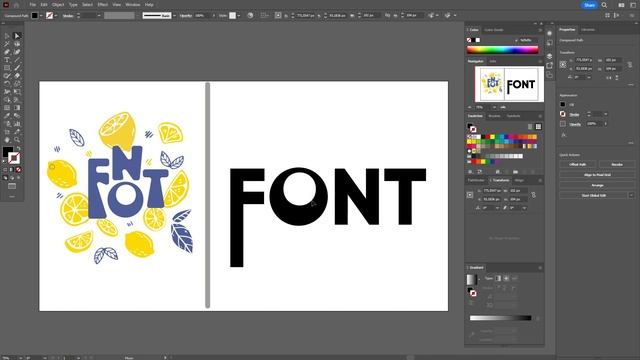Select the Artboard tool
Viewport: 640px width, 360px height.
click(7, 132)
